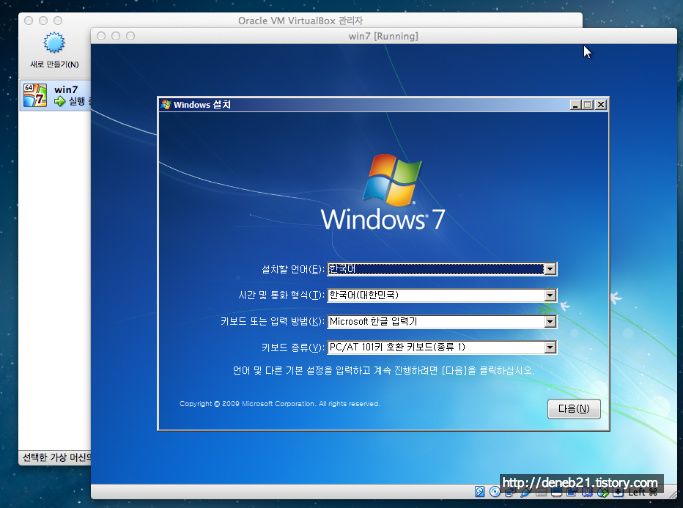Minimize the Windows 설치 dialog
The image size is (683, 508).
pyautogui.click(x=575, y=105)
